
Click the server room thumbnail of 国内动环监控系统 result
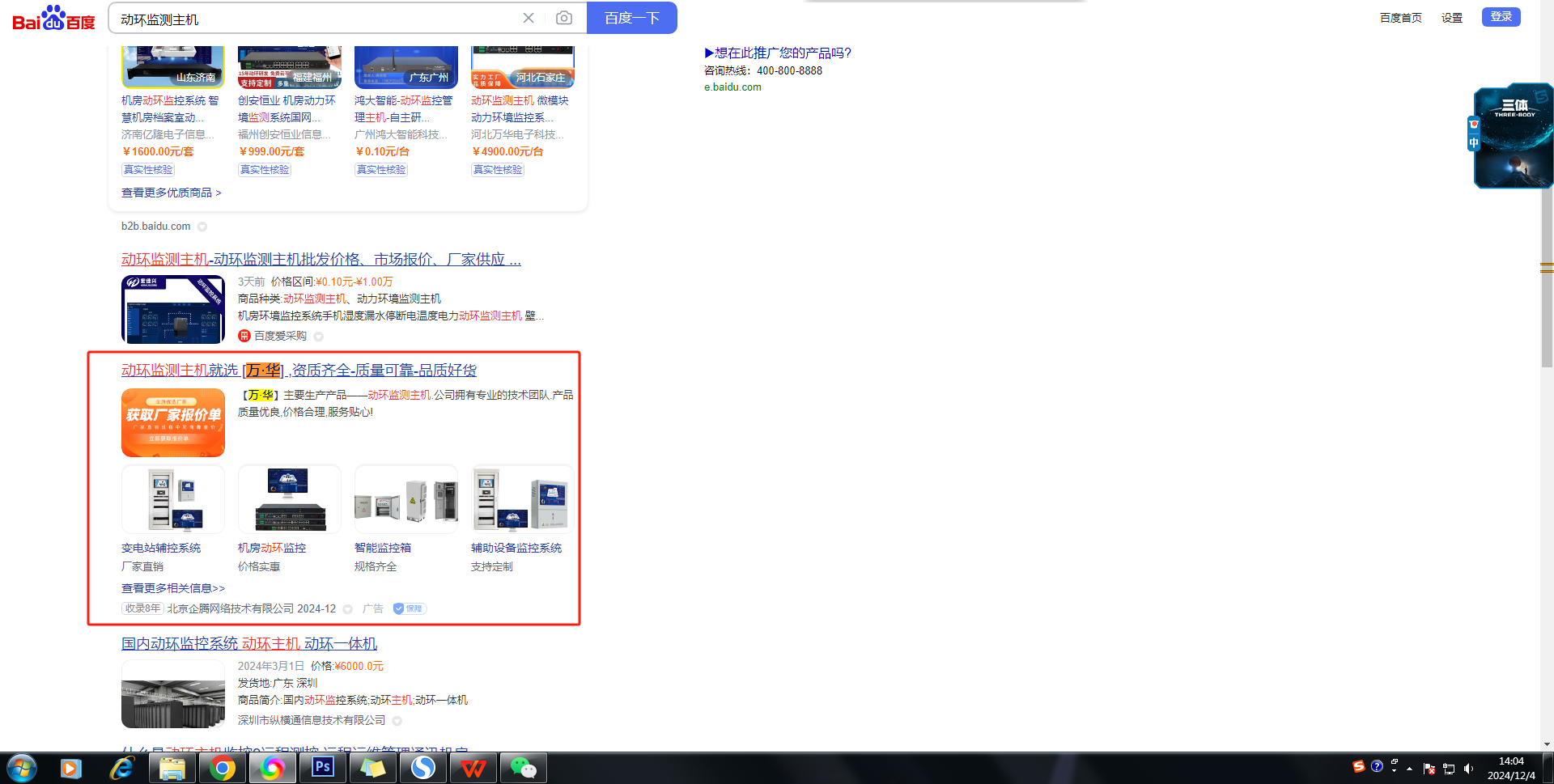(173, 694)
